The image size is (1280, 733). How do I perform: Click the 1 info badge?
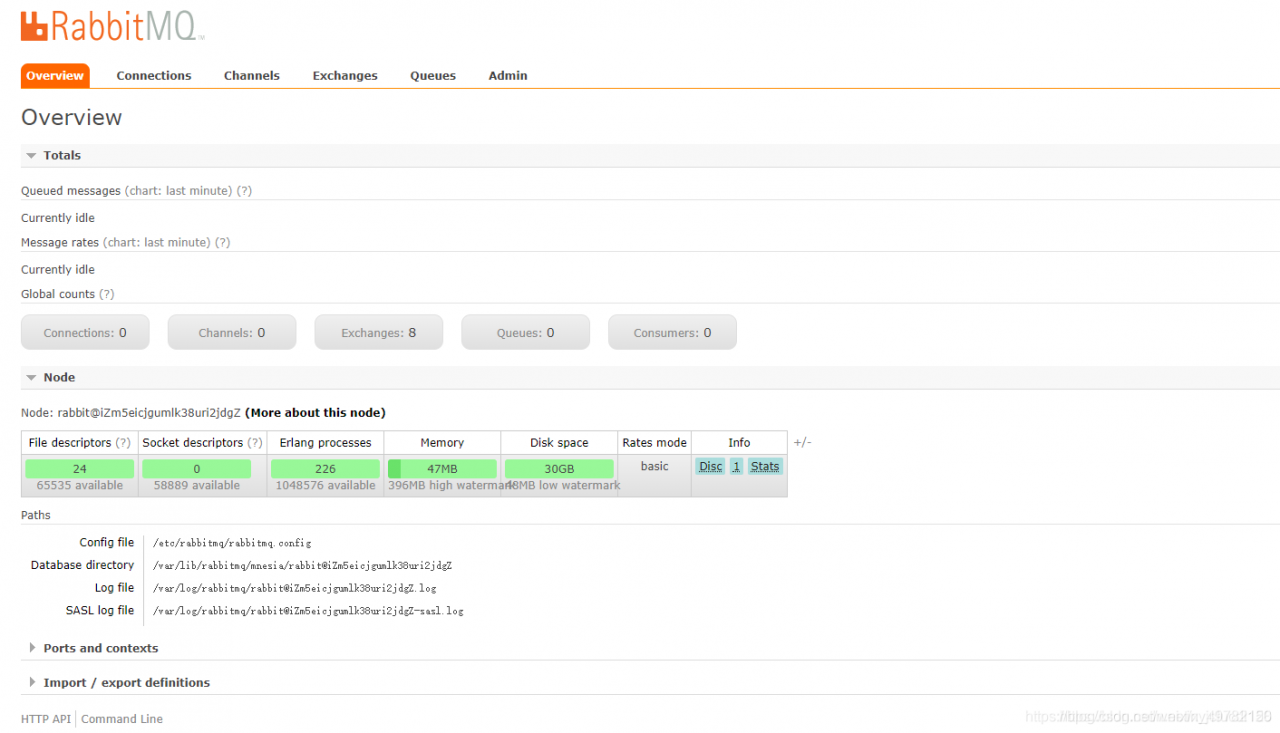tap(736, 467)
